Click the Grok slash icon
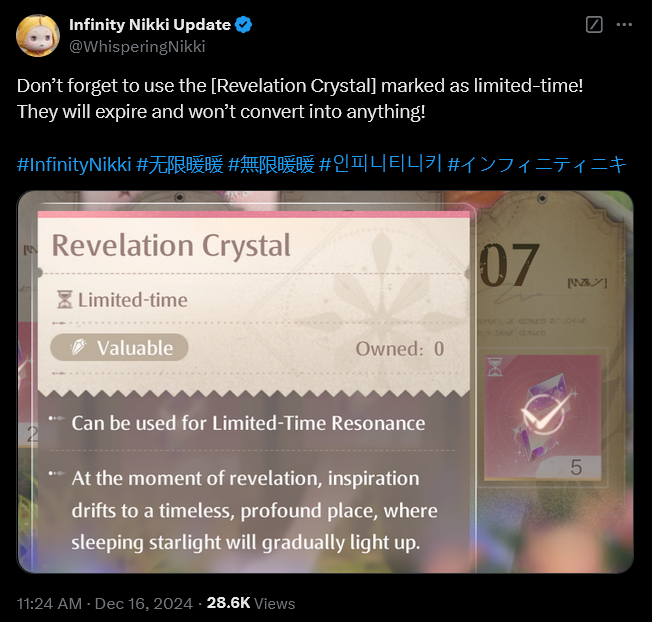This screenshot has height=622, width=652. 594,25
